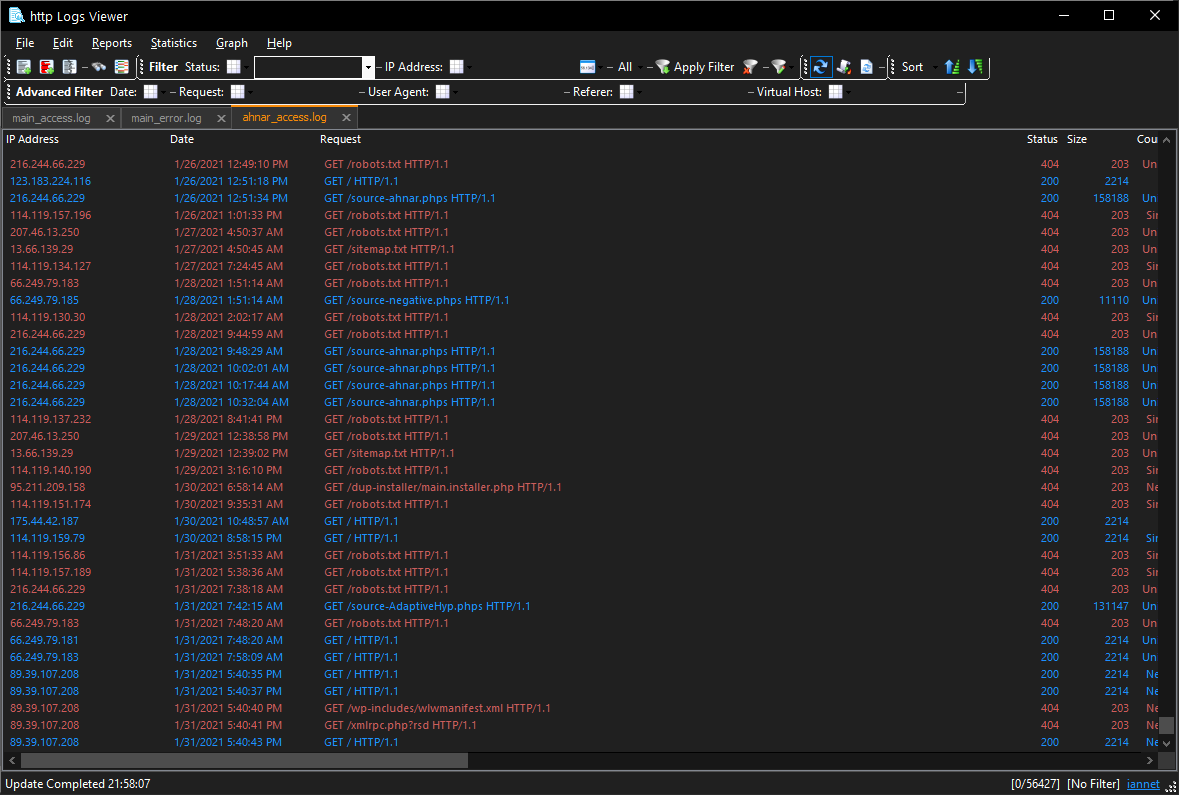Open the Sort dropdown

[935, 67]
